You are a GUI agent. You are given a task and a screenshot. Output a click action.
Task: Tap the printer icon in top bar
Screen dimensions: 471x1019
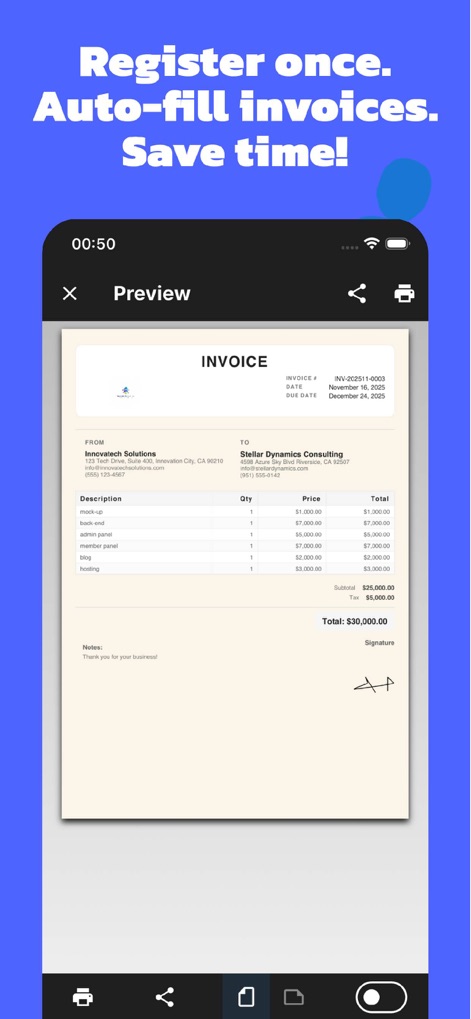click(404, 294)
